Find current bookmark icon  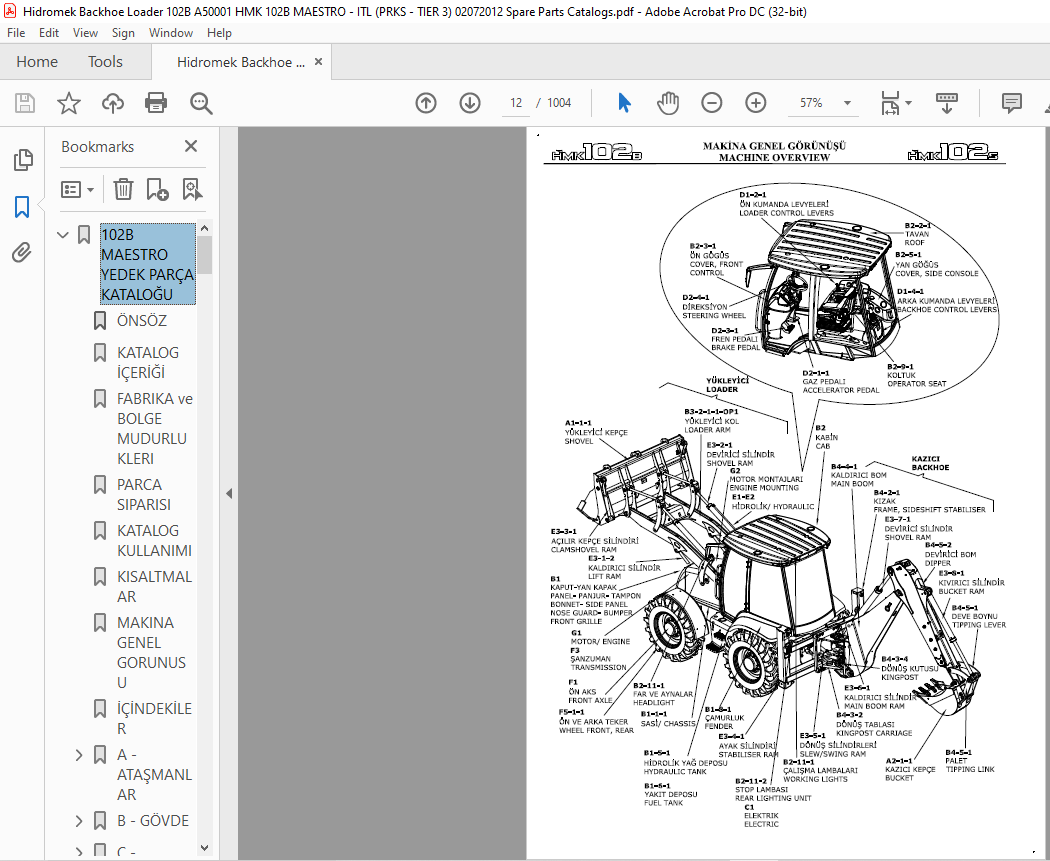coord(192,189)
